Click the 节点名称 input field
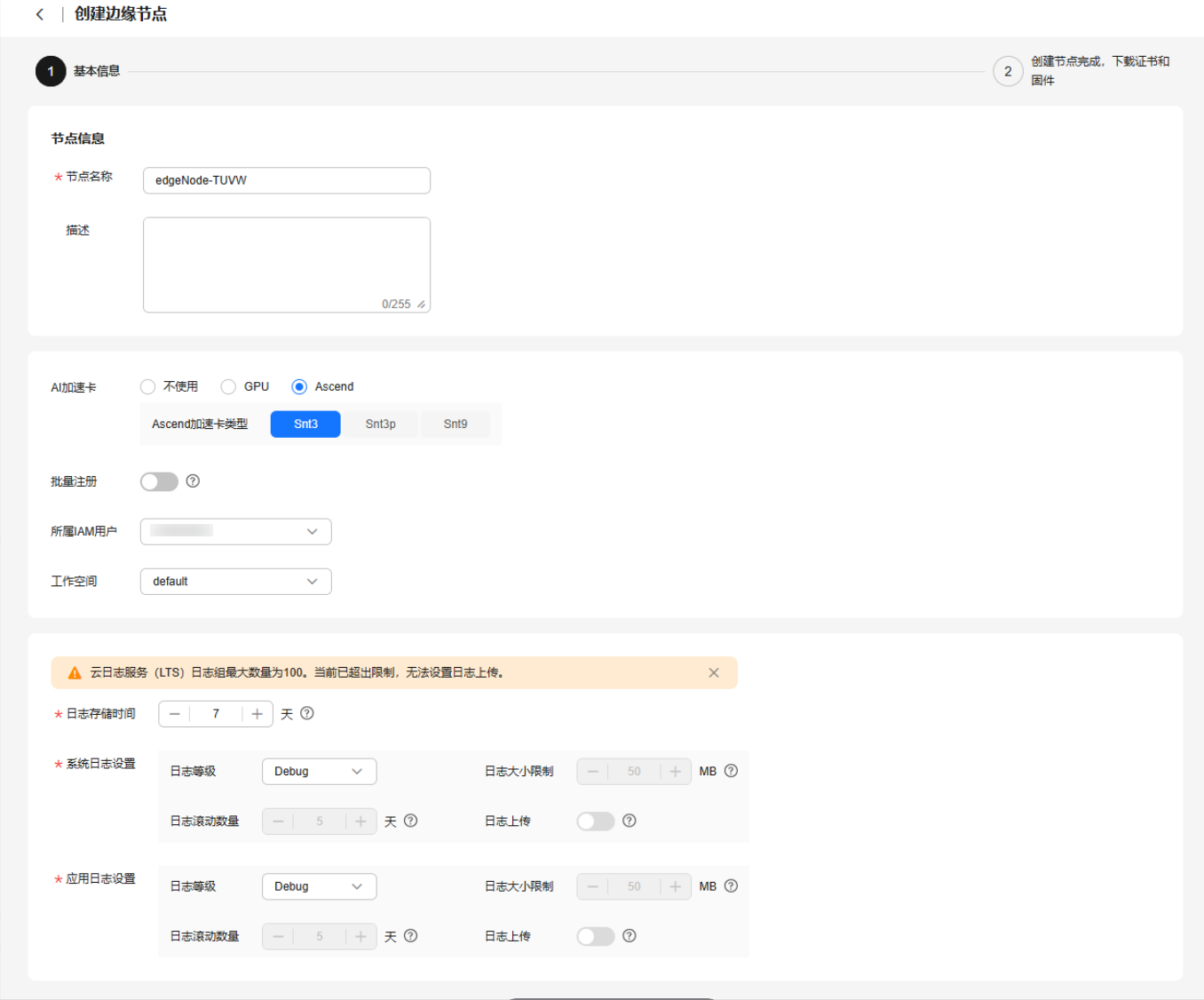This screenshot has width=1204, height=1000. click(x=286, y=180)
